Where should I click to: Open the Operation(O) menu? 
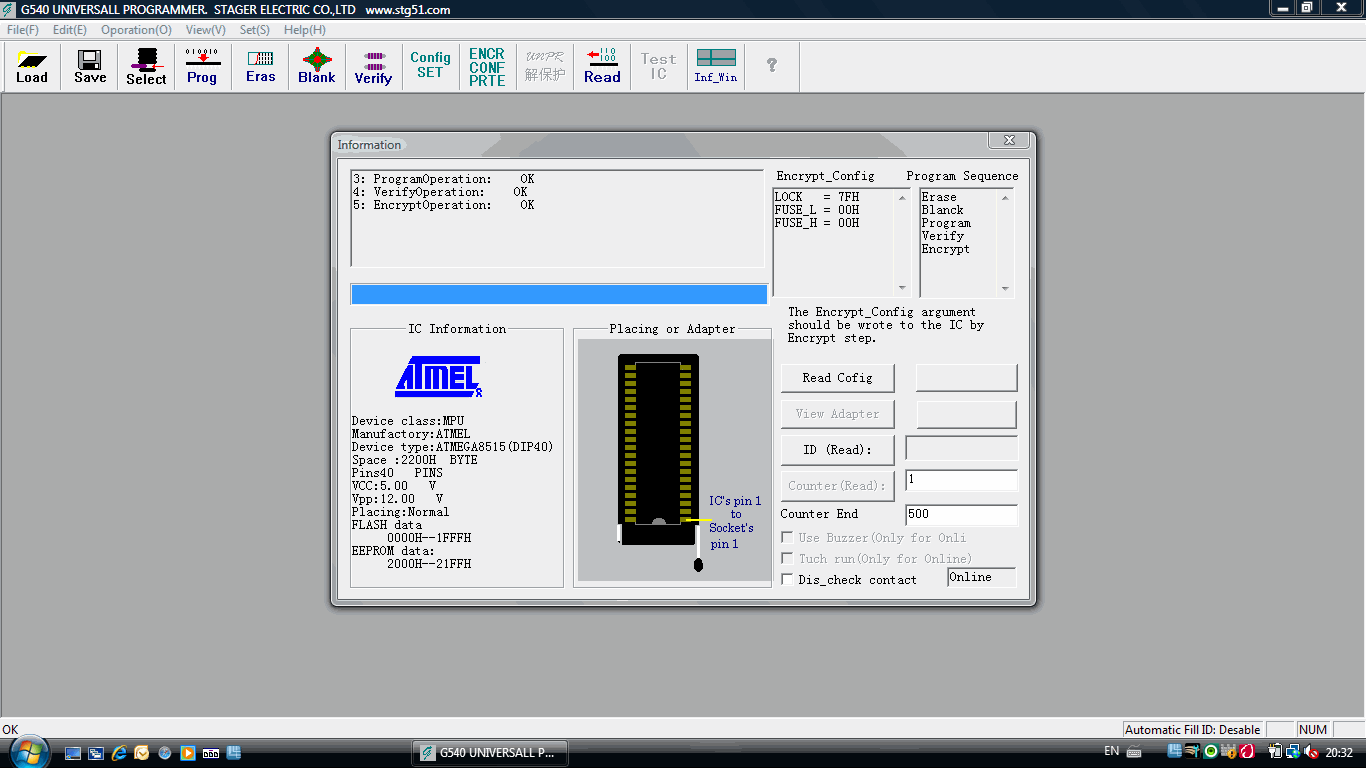tap(136, 30)
